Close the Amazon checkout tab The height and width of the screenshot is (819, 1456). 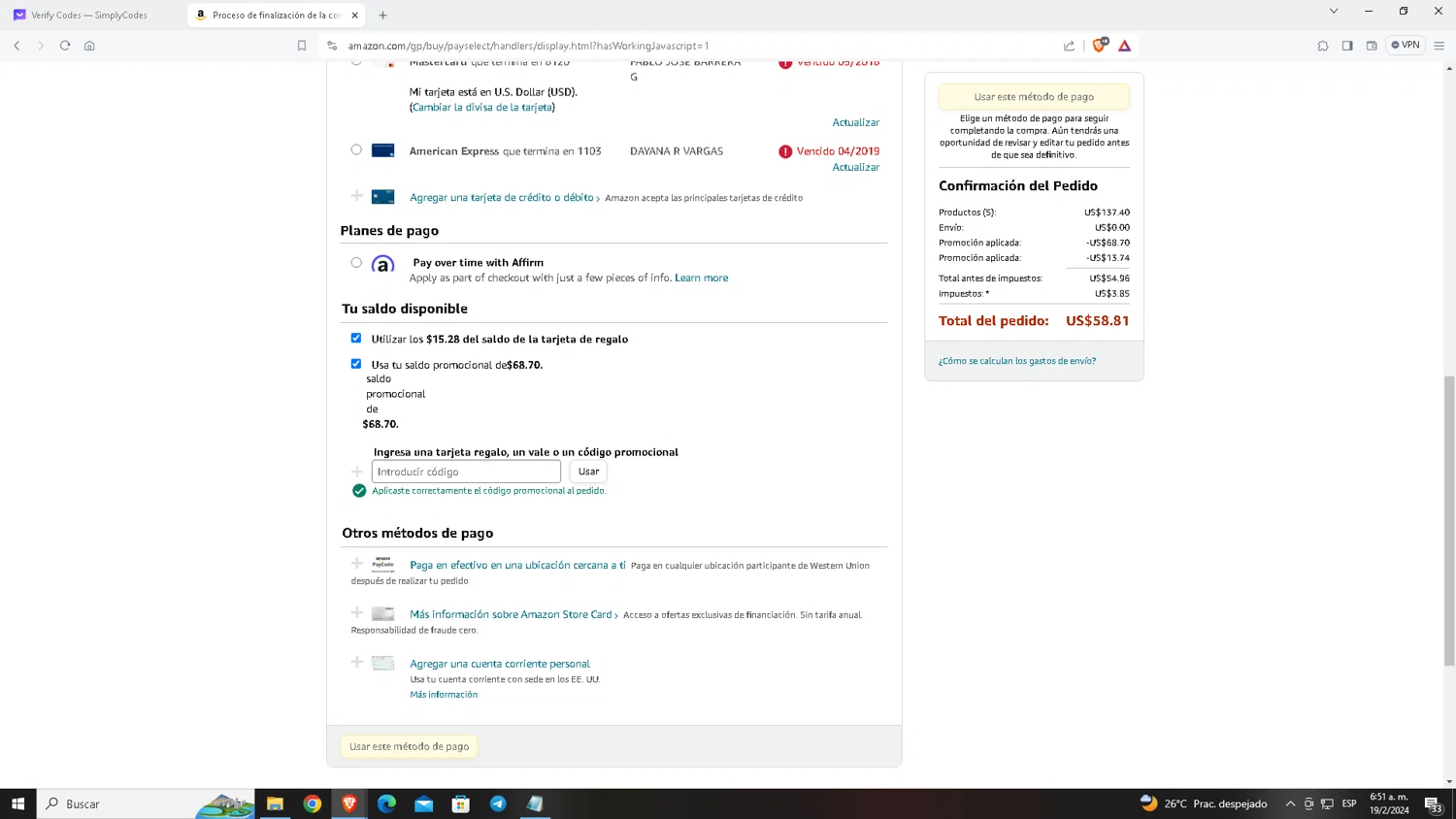pos(355,15)
